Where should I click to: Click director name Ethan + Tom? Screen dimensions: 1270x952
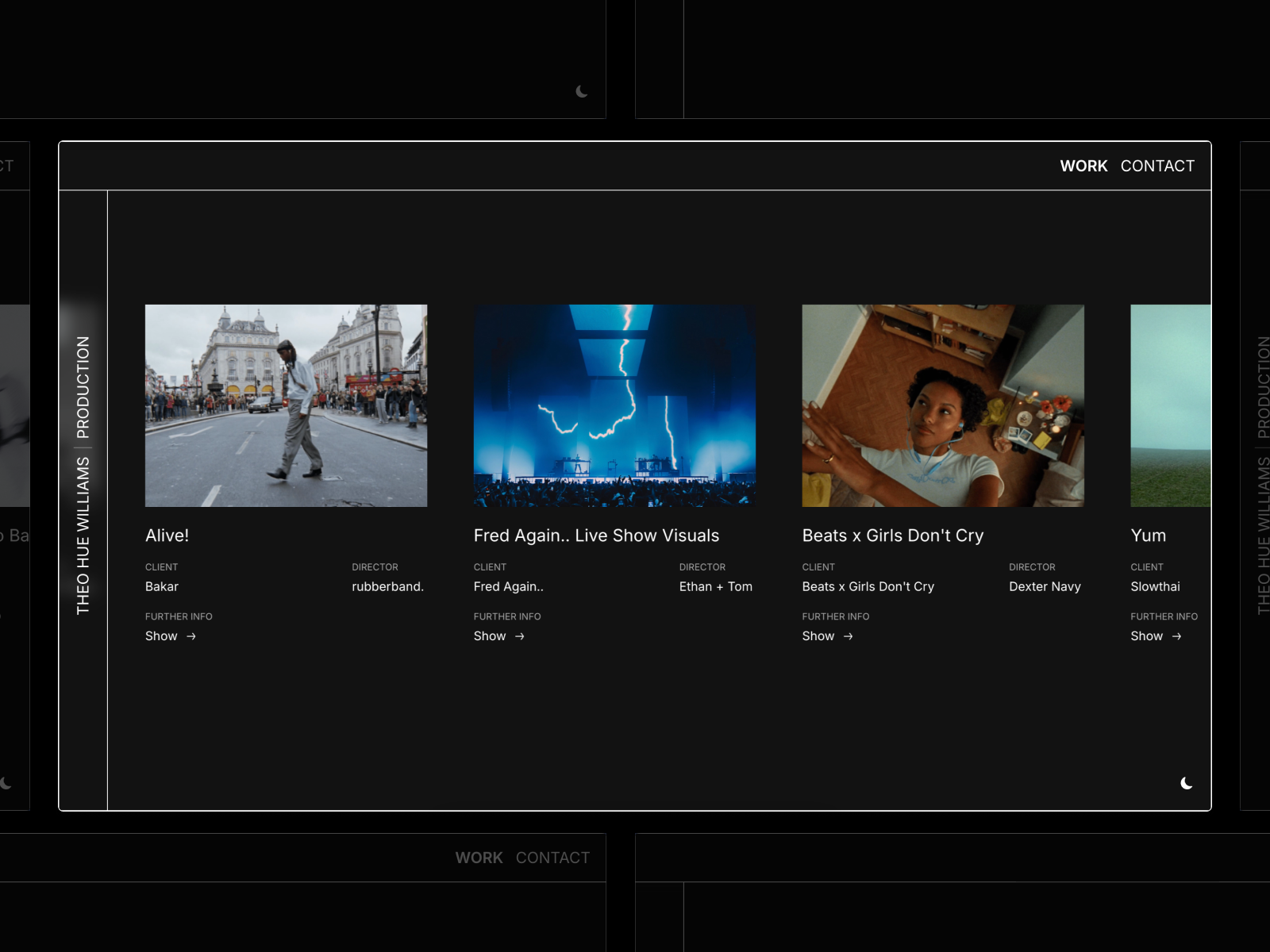716,586
